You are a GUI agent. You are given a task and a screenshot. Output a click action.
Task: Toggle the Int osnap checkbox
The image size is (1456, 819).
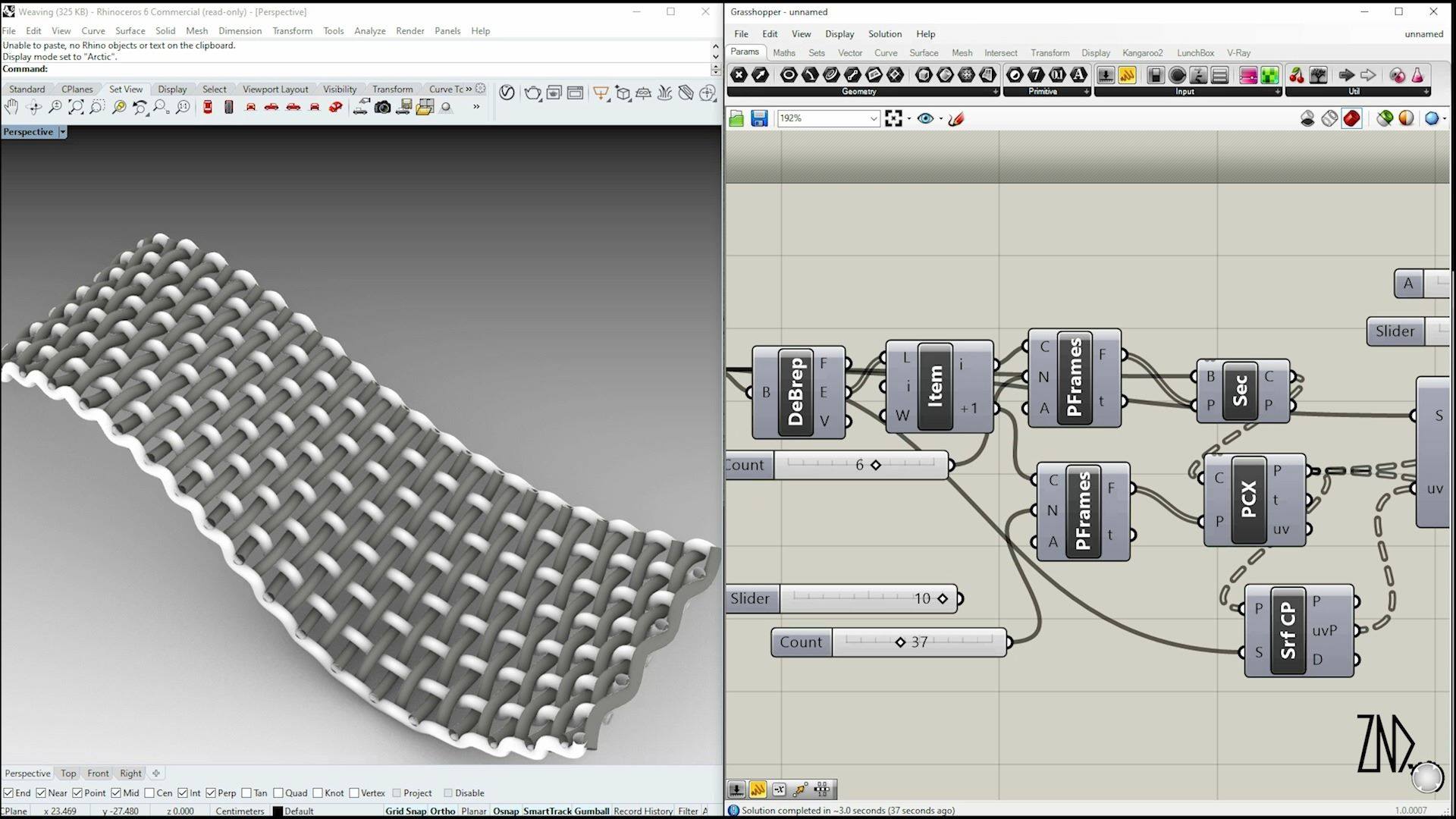point(183,793)
